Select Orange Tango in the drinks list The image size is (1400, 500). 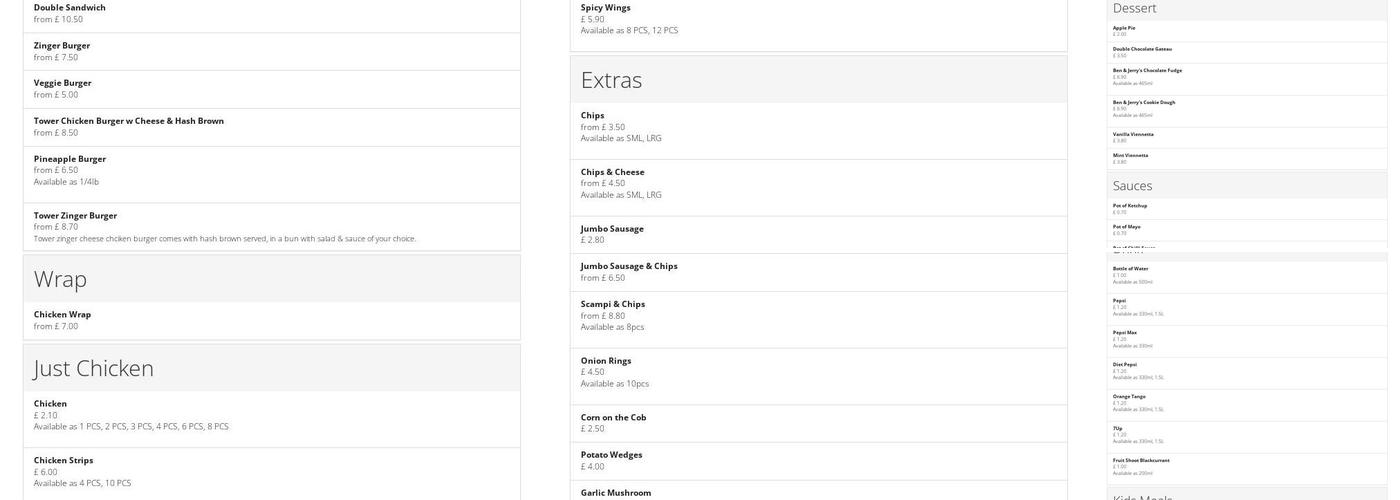tap(1130, 397)
